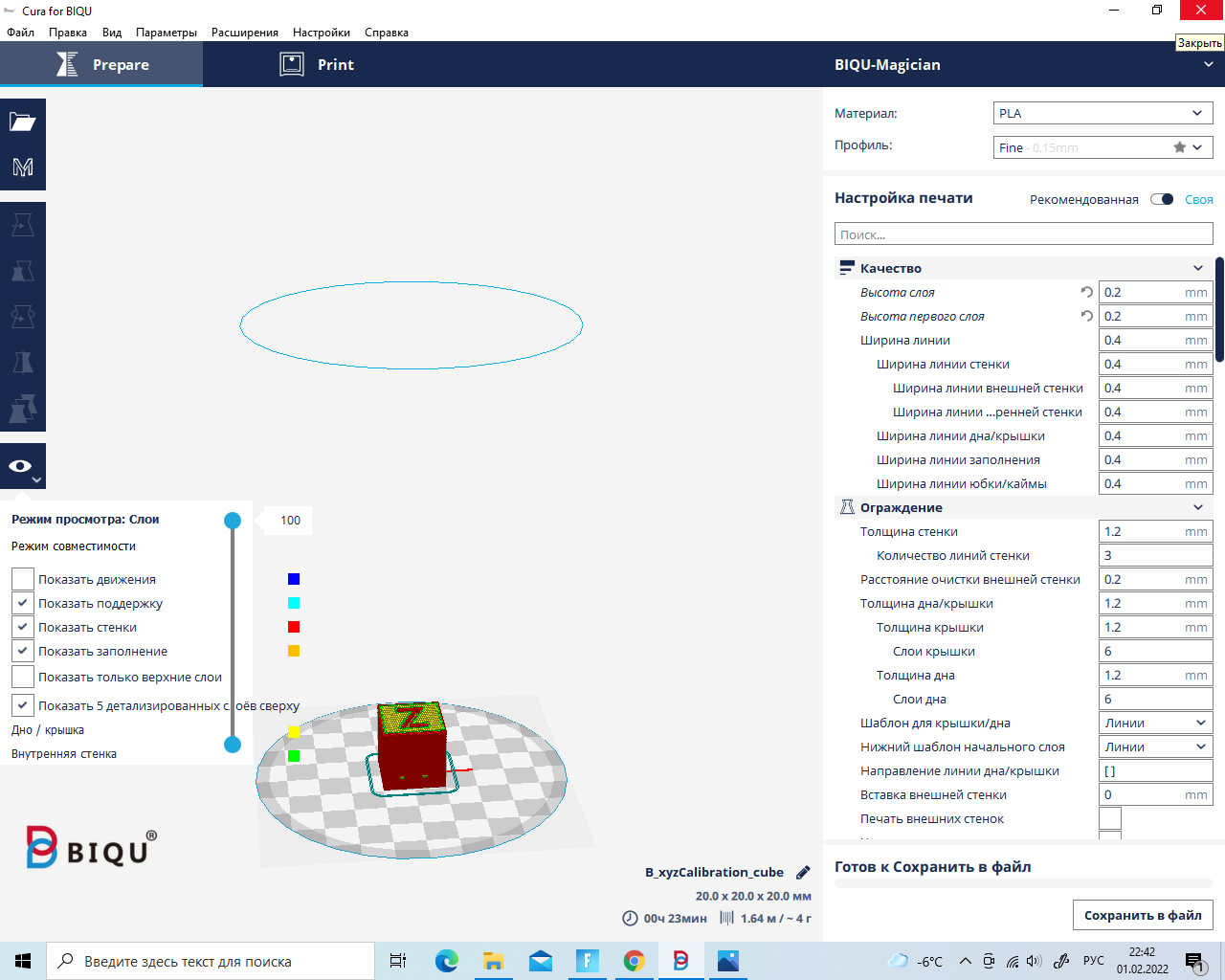
Task: Enable the Показать движения checkbox
Action: pyautogui.click(x=23, y=579)
